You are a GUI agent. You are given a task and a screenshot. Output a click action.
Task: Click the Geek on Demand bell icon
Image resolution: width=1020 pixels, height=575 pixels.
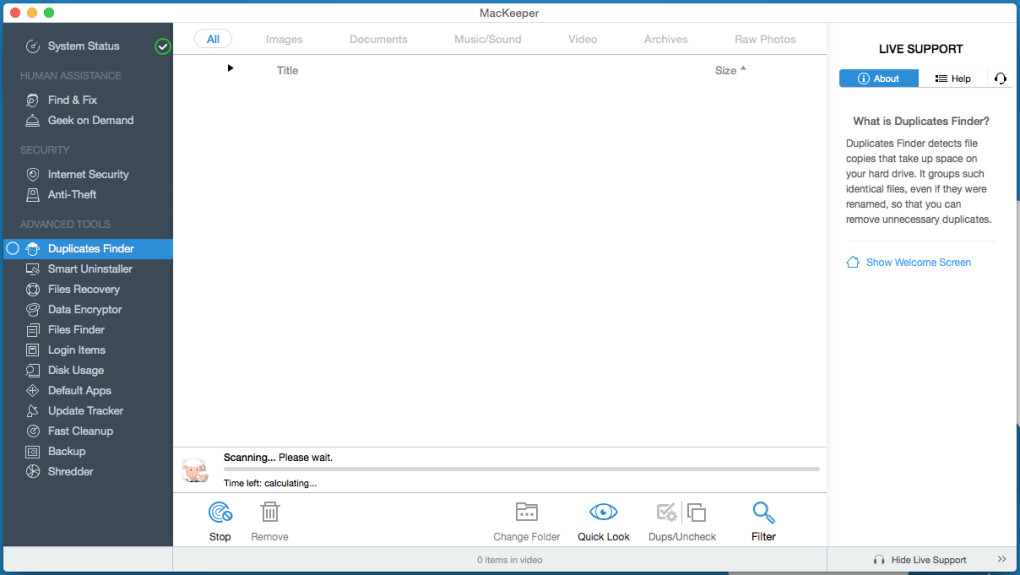[x=33, y=120]
